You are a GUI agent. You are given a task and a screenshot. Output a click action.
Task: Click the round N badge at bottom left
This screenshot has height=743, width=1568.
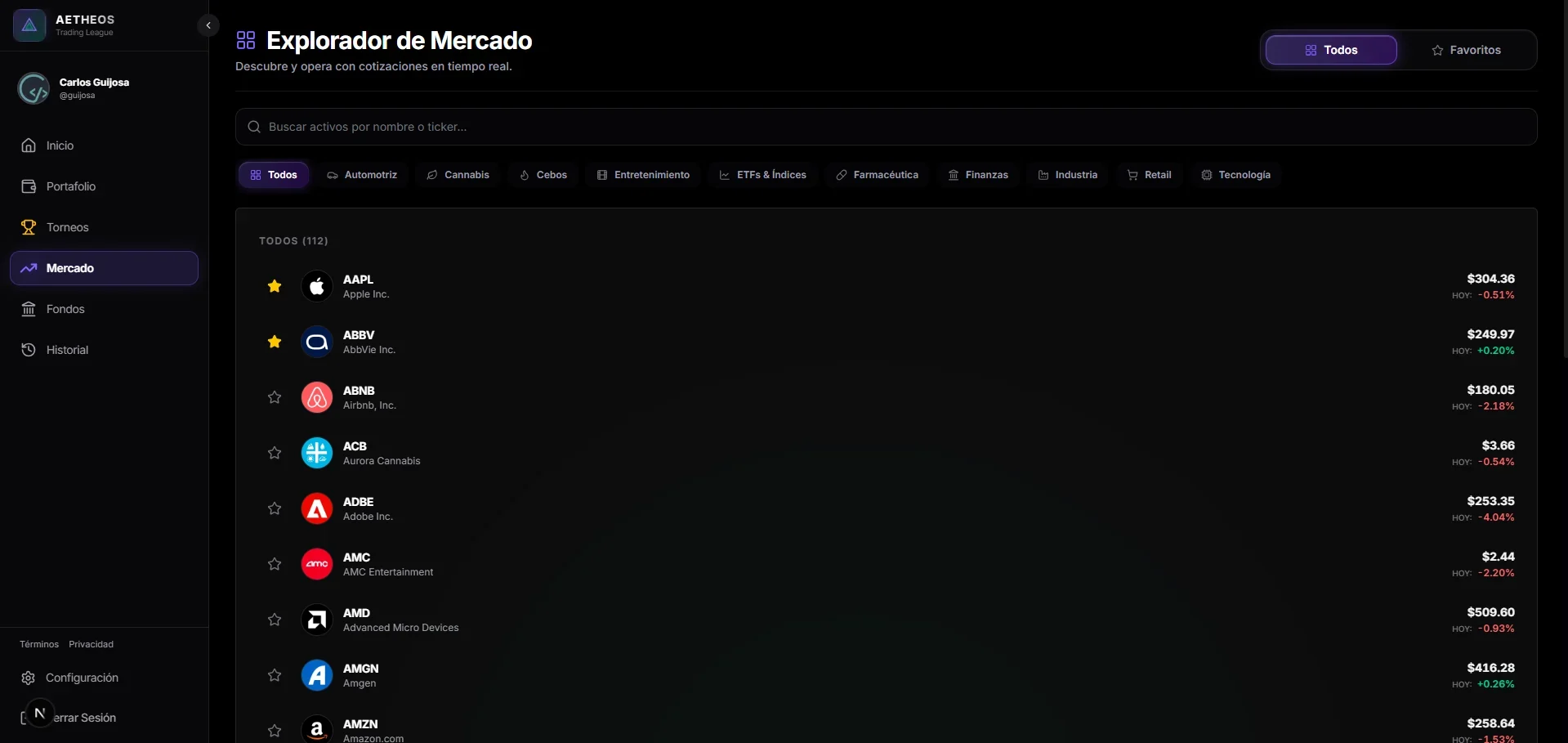(x=40, y=713)
